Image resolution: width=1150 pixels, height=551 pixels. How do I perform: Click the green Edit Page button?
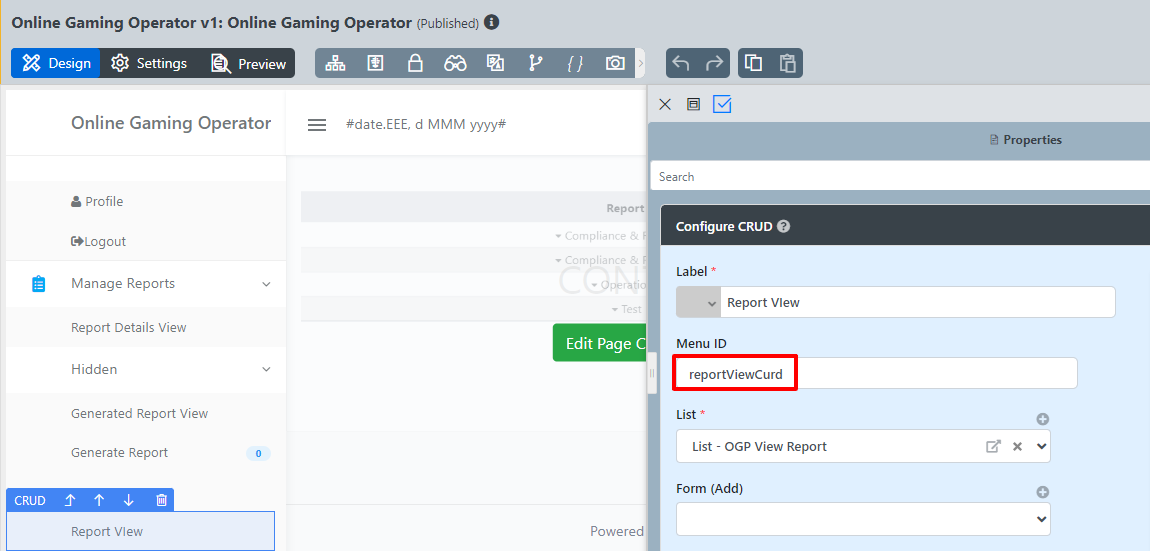tap(599, 343)
